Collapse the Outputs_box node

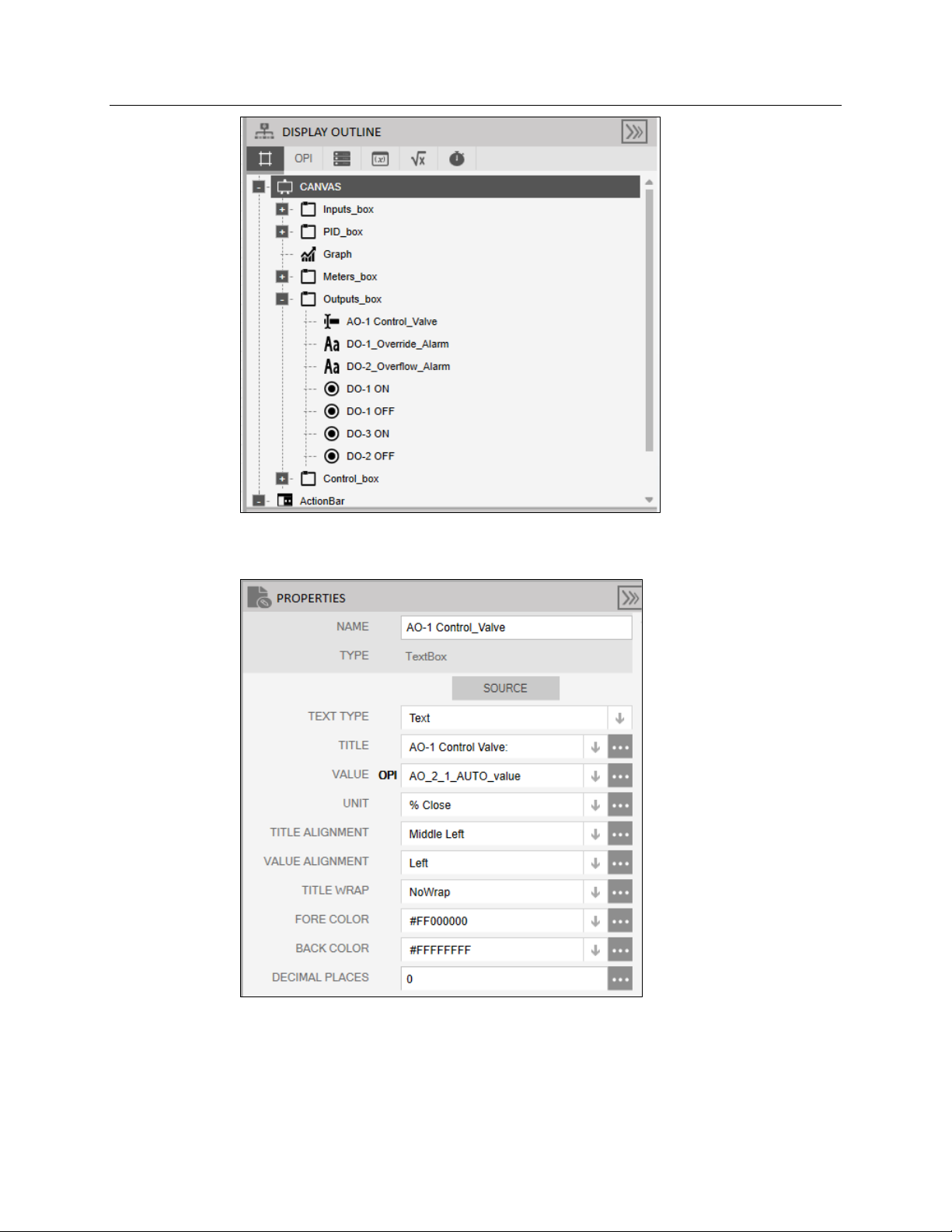click(x=282, y=299)
